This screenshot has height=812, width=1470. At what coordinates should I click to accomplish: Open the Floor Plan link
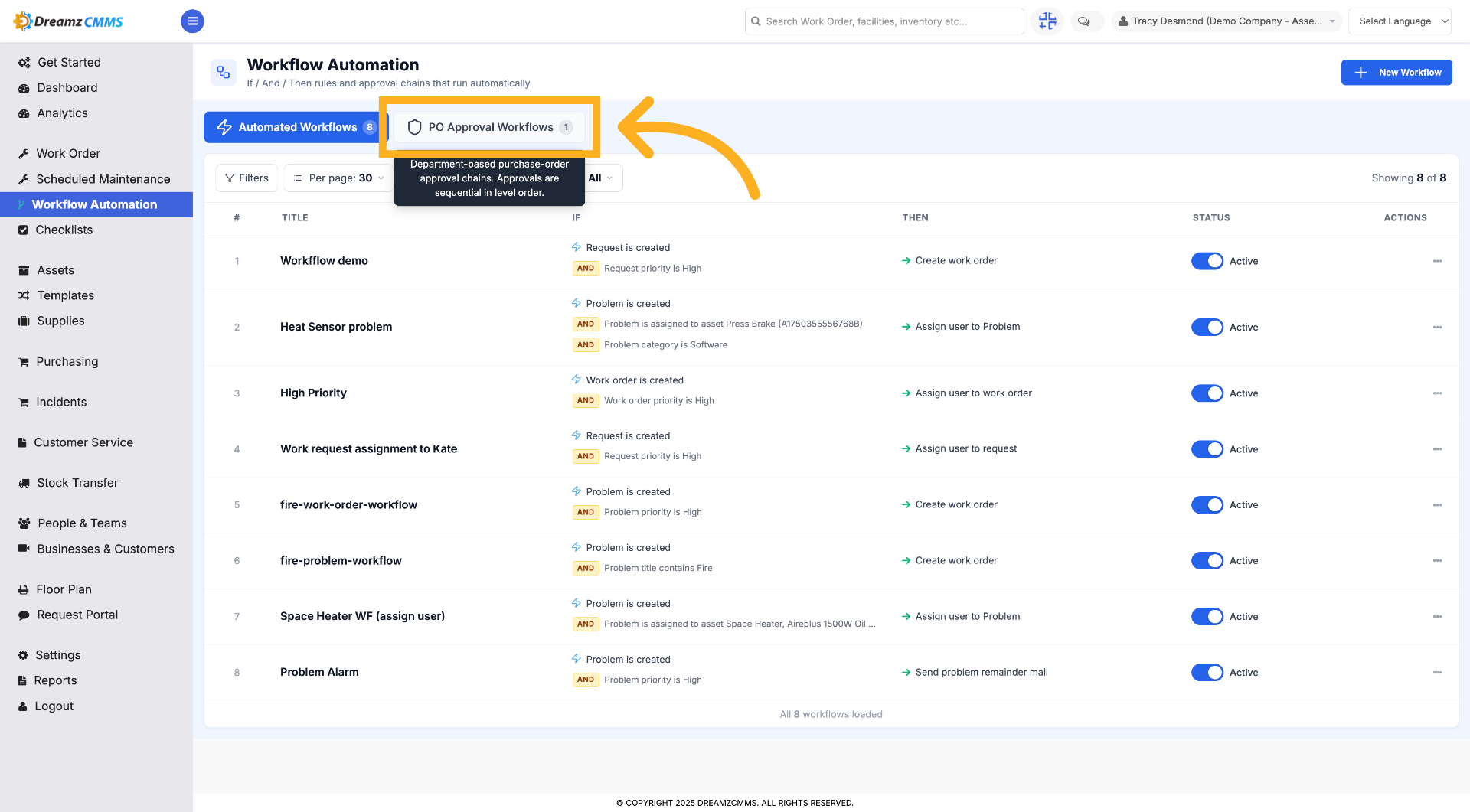[x=64, y=589]
